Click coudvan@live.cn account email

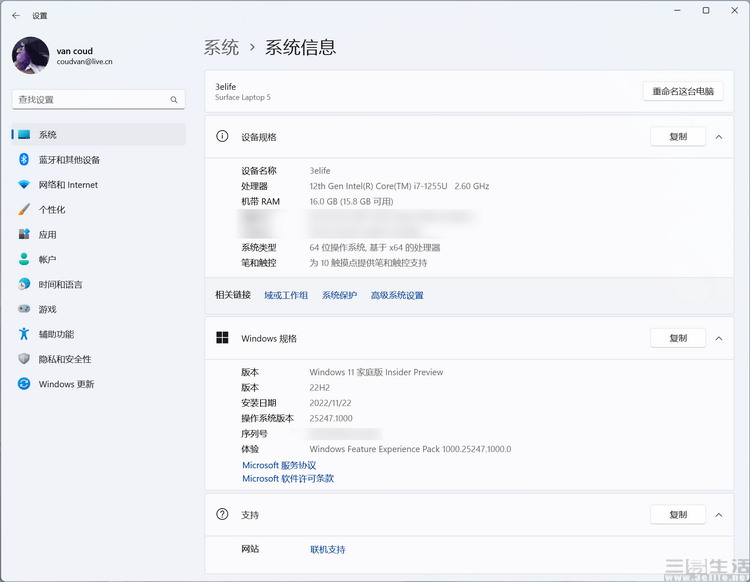(x=84, y=61)
